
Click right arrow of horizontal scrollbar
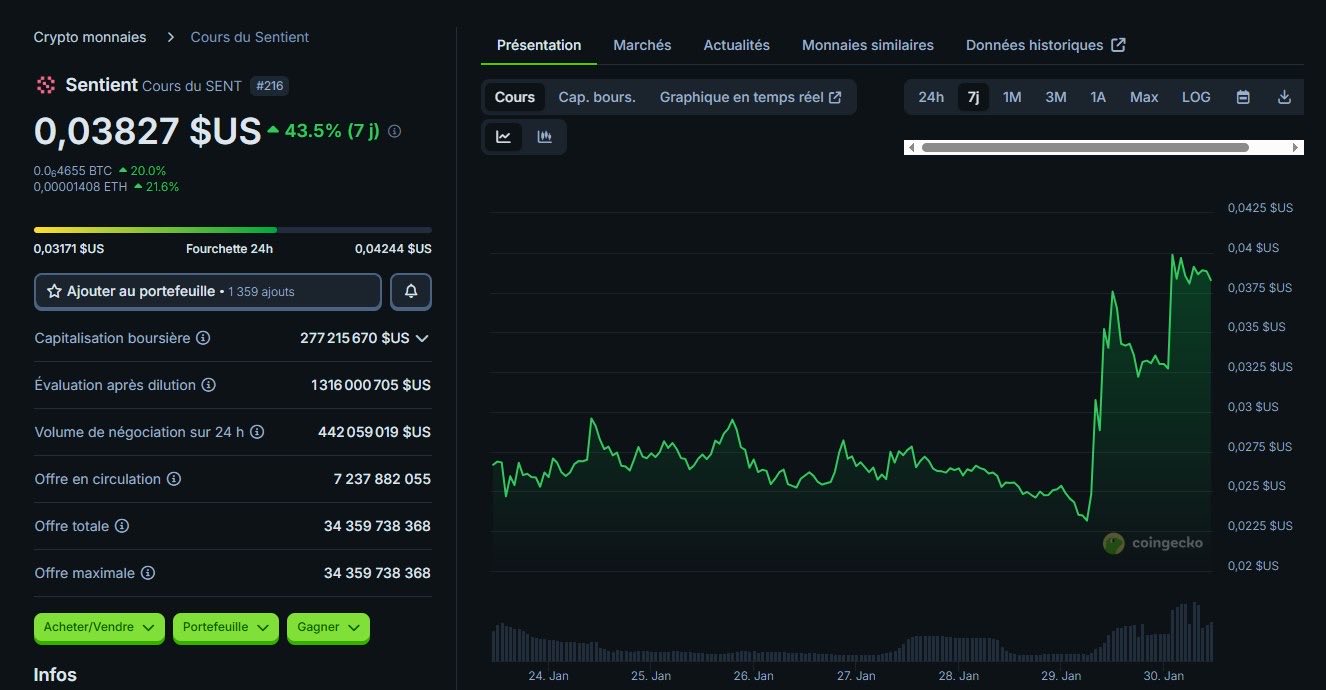1296,147
